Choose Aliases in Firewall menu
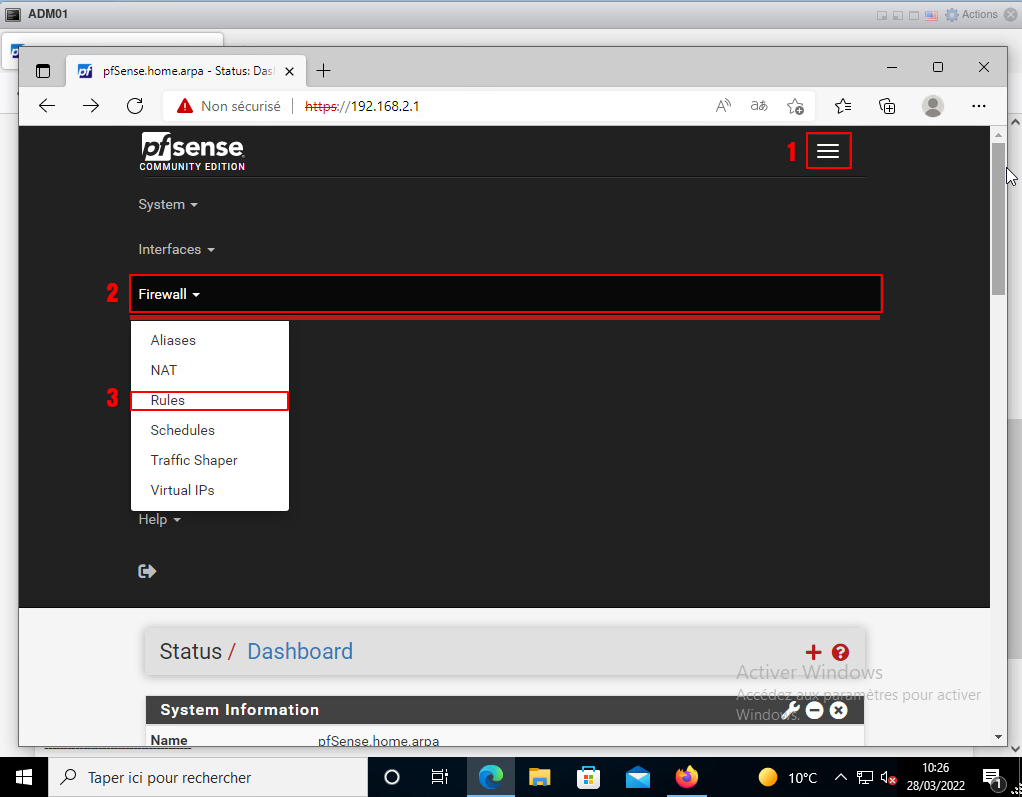The image size is (1022, 797). click(173, 340)
